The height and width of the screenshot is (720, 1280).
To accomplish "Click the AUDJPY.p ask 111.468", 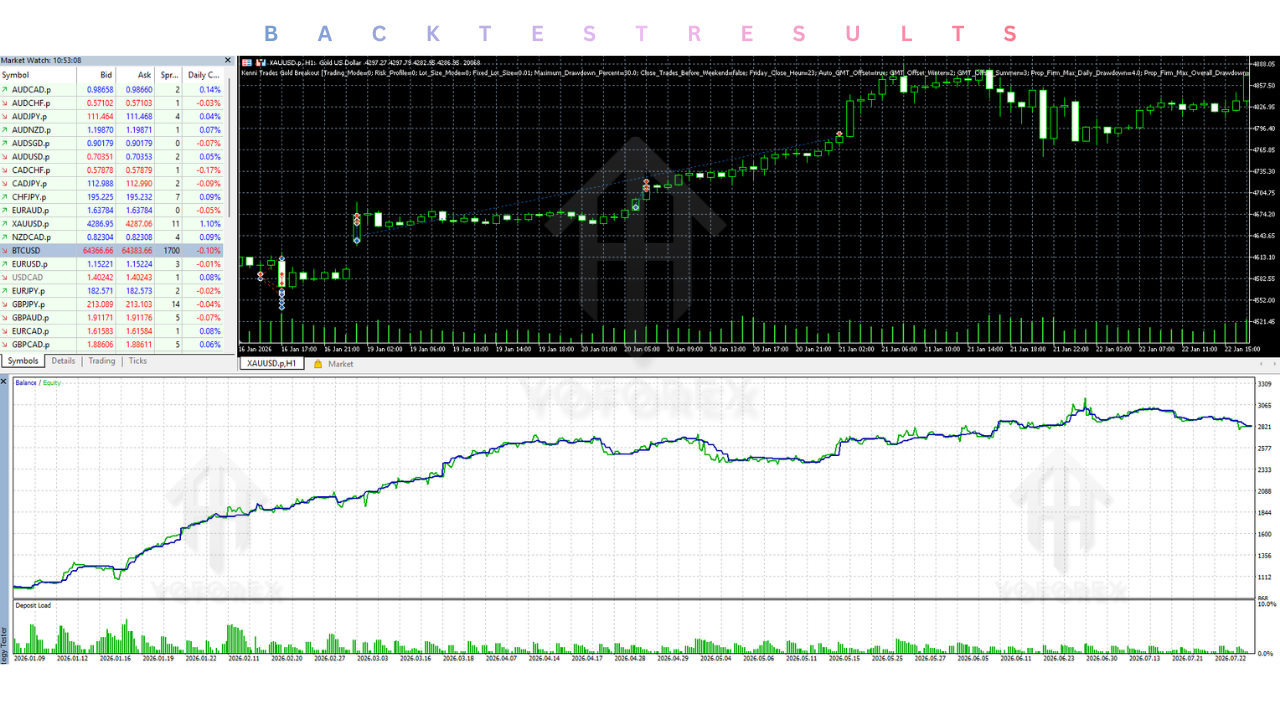I will pyautogui.click(x=139, y=116).
